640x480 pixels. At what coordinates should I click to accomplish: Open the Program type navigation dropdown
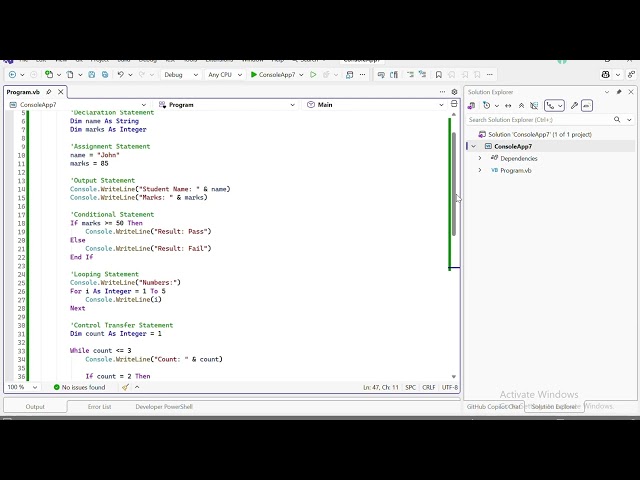tap(227, 105)
